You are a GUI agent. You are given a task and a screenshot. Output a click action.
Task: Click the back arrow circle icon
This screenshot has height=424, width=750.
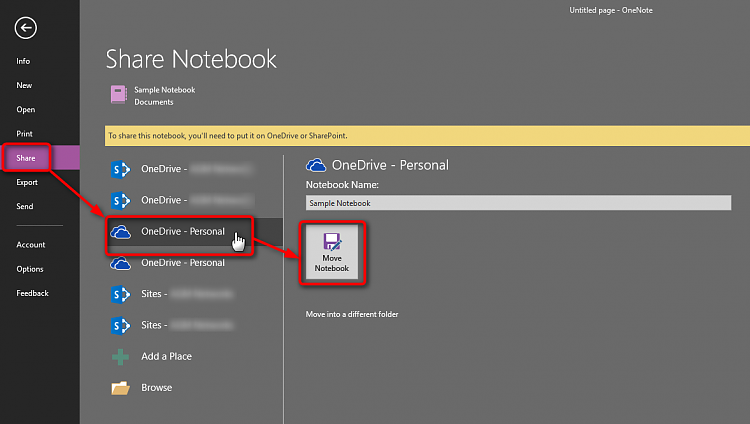pyautogui.click(x=25, y=28)
